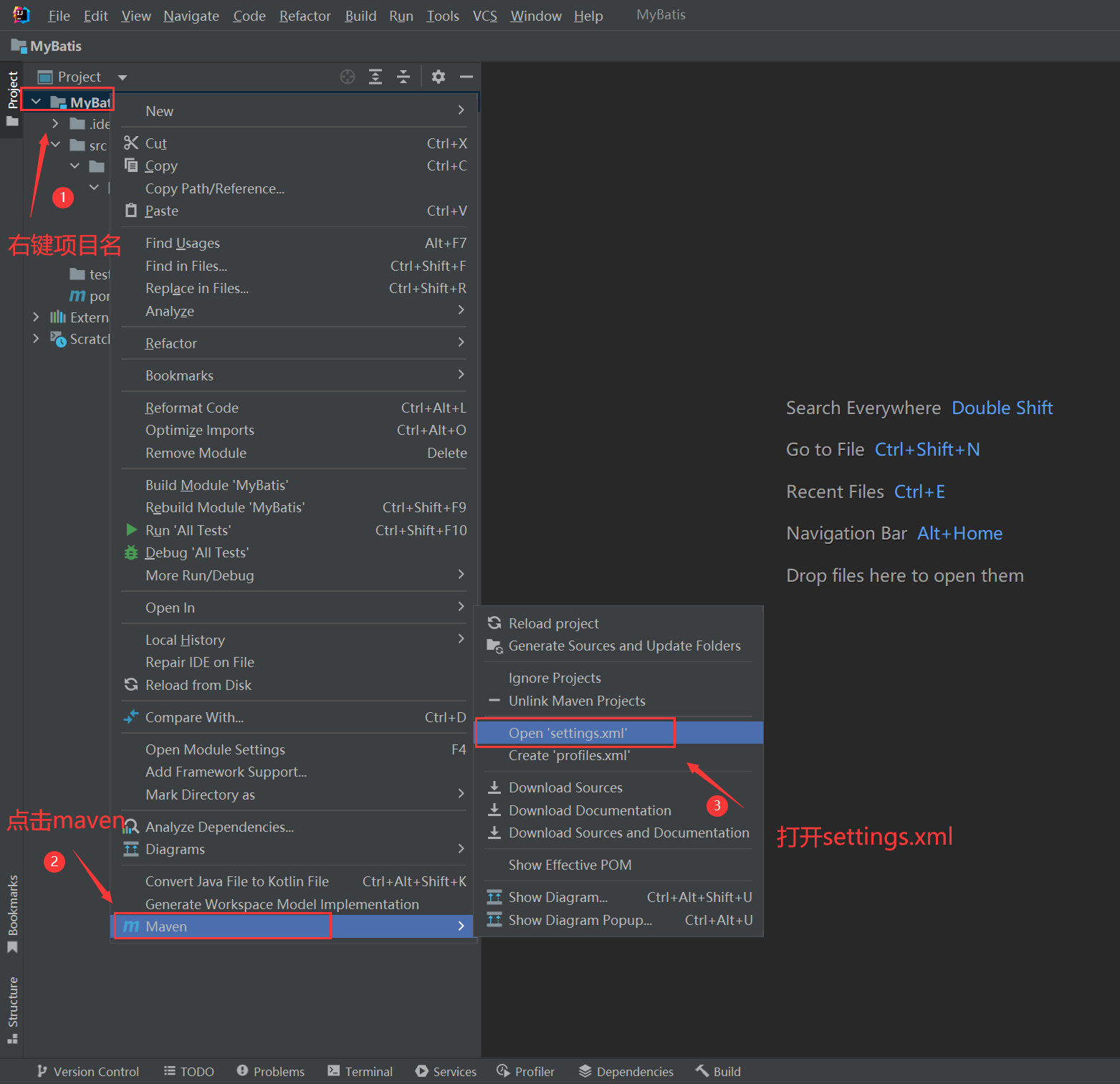Open Version Control tool window
This screenshot has height=1084, width=1120.
tap(87, 1071)
